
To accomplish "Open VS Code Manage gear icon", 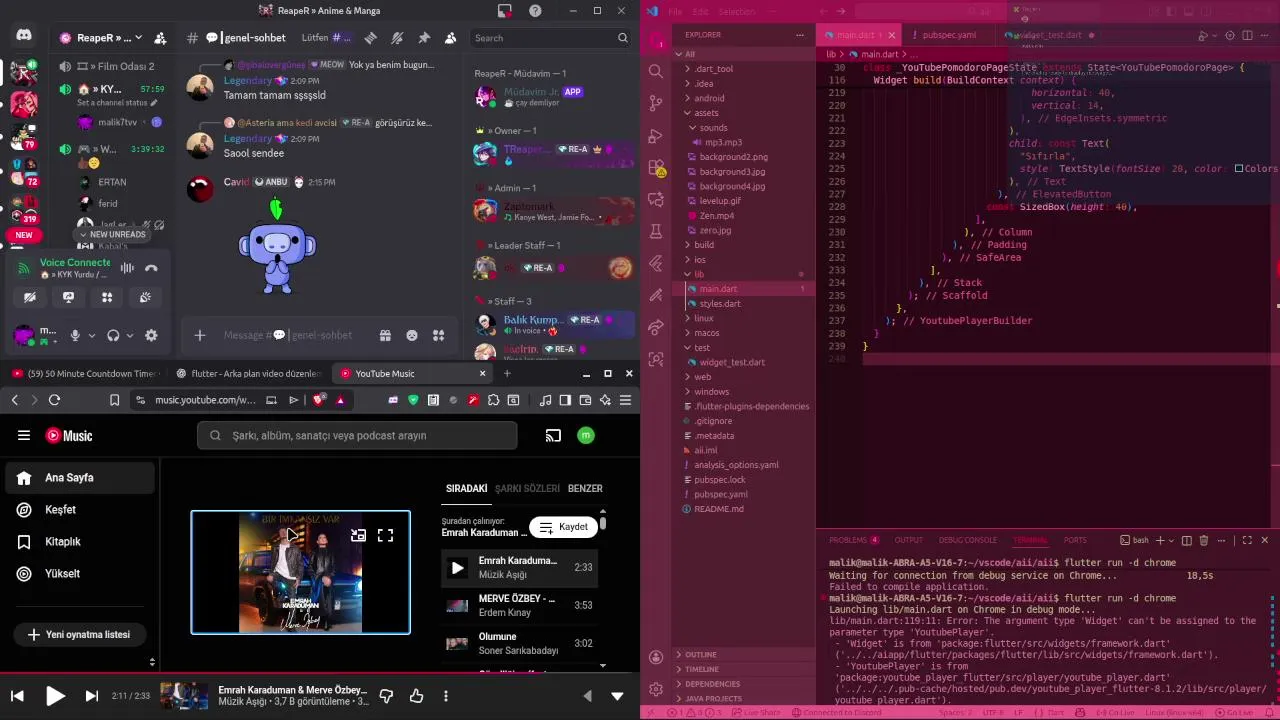I will [x=656, y=689].
